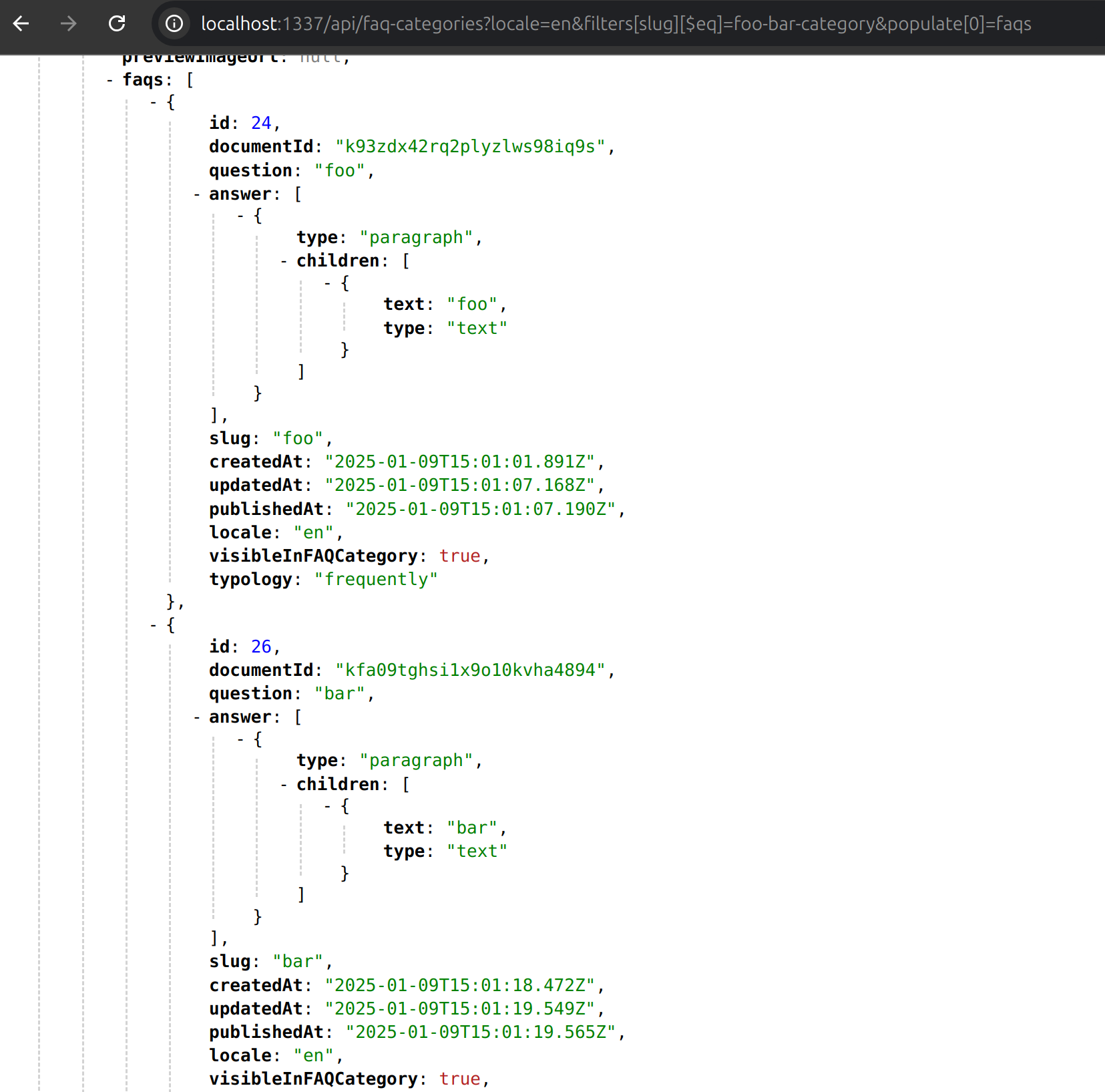Viewport: 1105px width, 1092px height.
Task: Collapse the object containing text "bar"
Action: pos(328,807)
